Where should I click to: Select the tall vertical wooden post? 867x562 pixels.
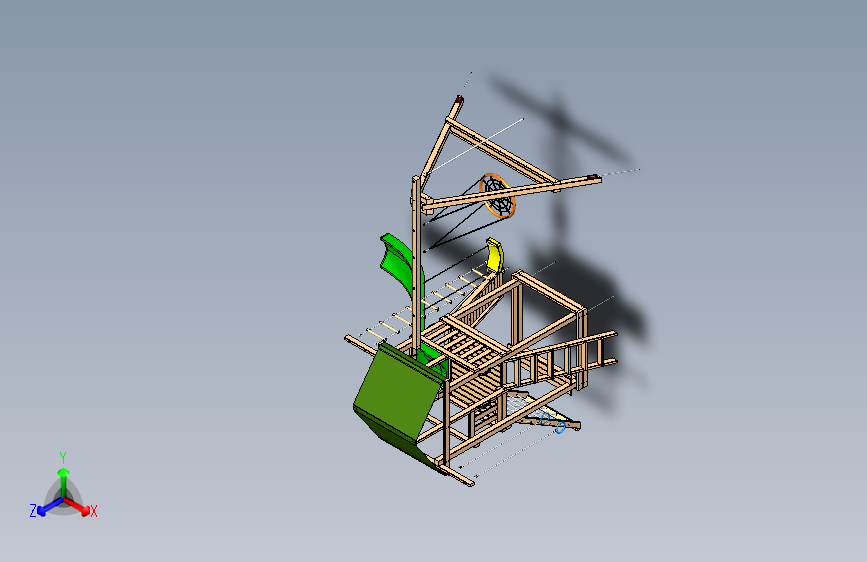point(416,266)
